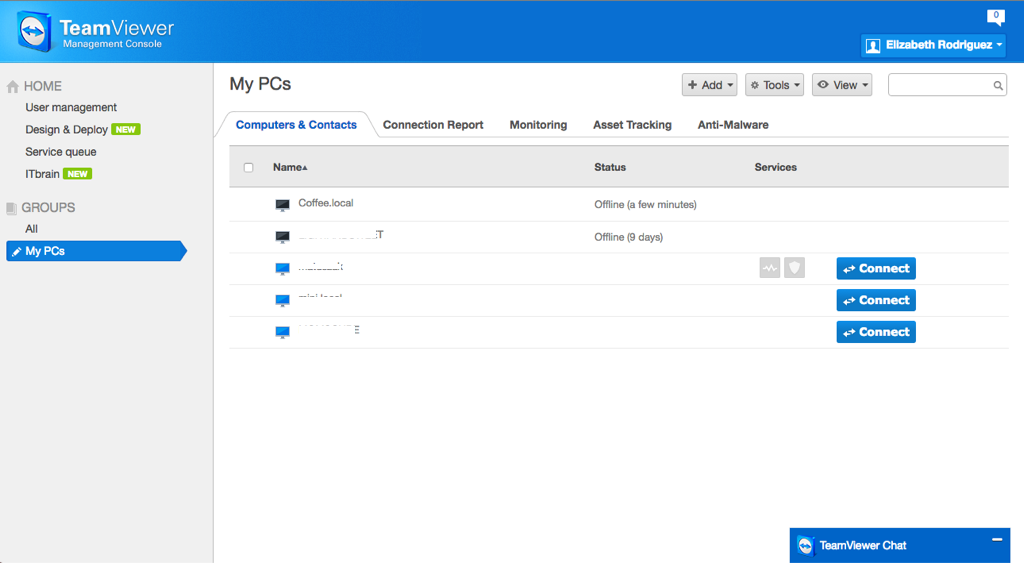Image resolution: width=1024 pixels, height=563 pixels.
Task: Click the blue computer icon in services row
Action: pos(282,268)
